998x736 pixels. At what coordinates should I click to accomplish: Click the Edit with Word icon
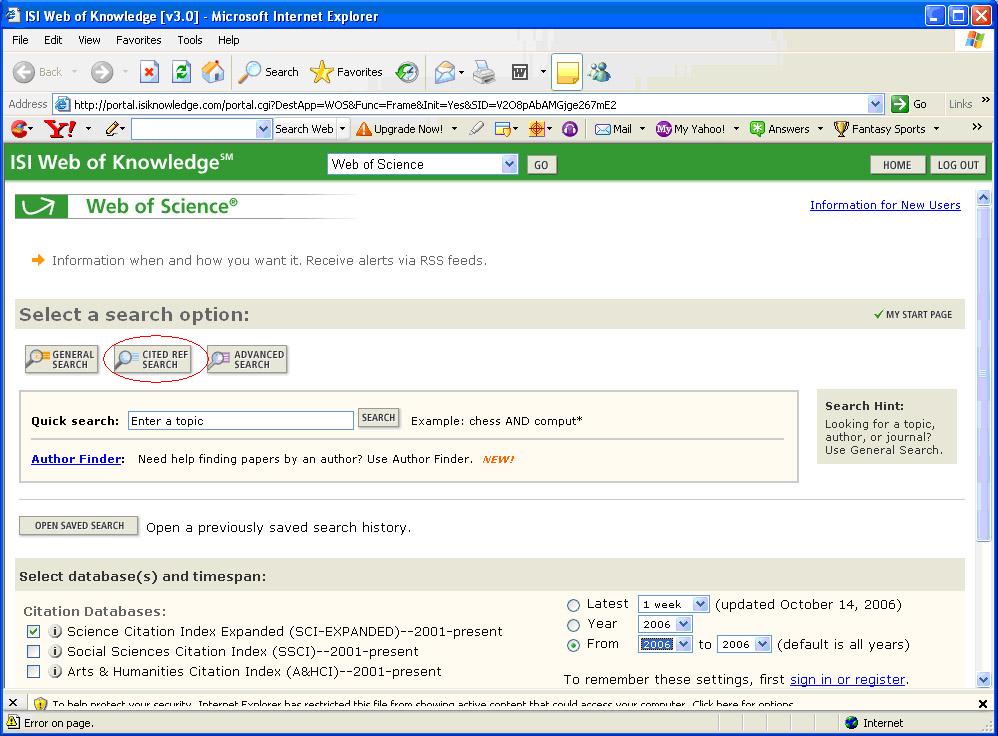(x=520, y=72)
